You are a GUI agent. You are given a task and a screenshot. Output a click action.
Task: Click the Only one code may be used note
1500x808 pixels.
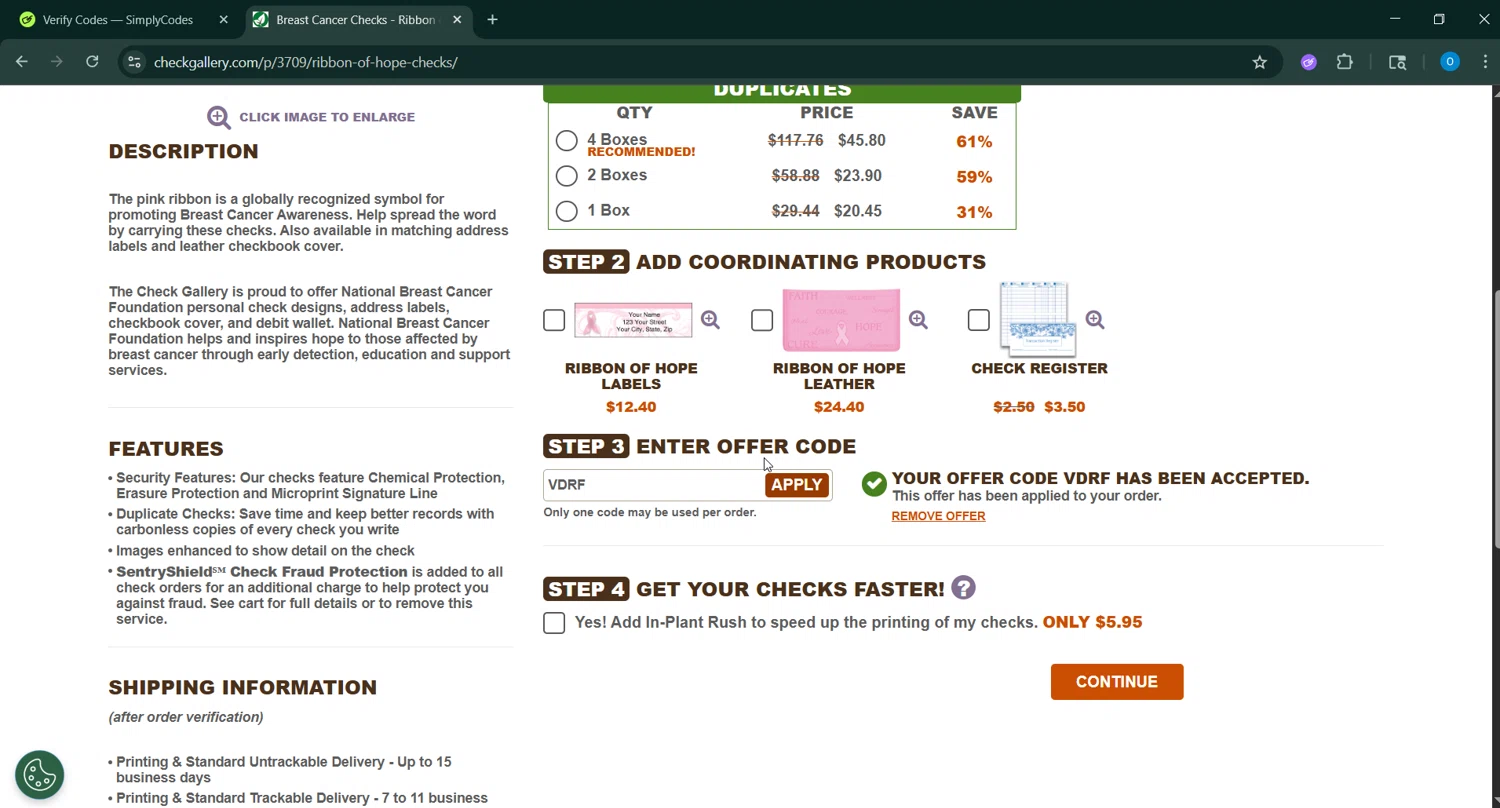pos(650,512)
